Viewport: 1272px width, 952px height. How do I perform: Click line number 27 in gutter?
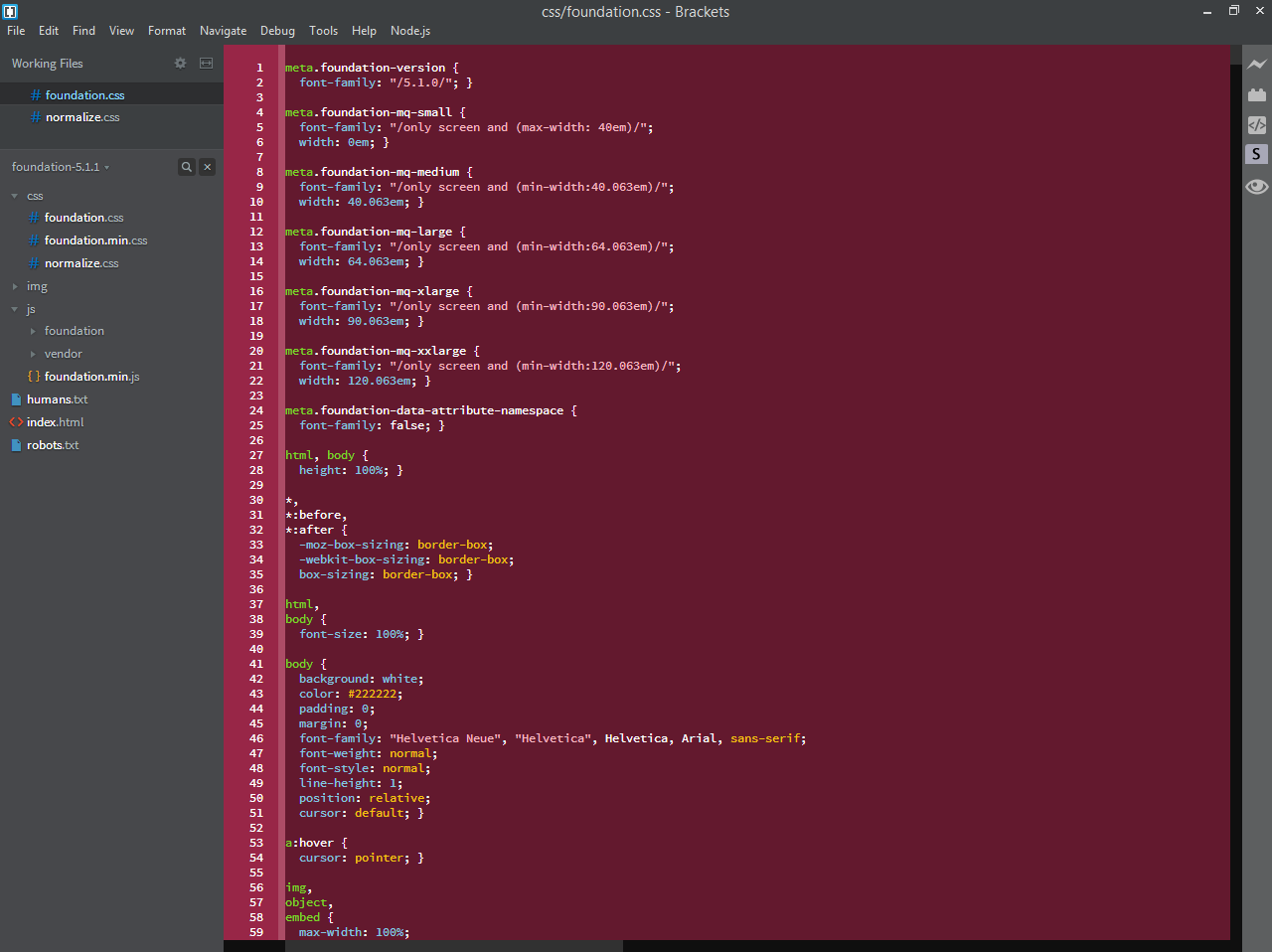click(x=256, y=455)
